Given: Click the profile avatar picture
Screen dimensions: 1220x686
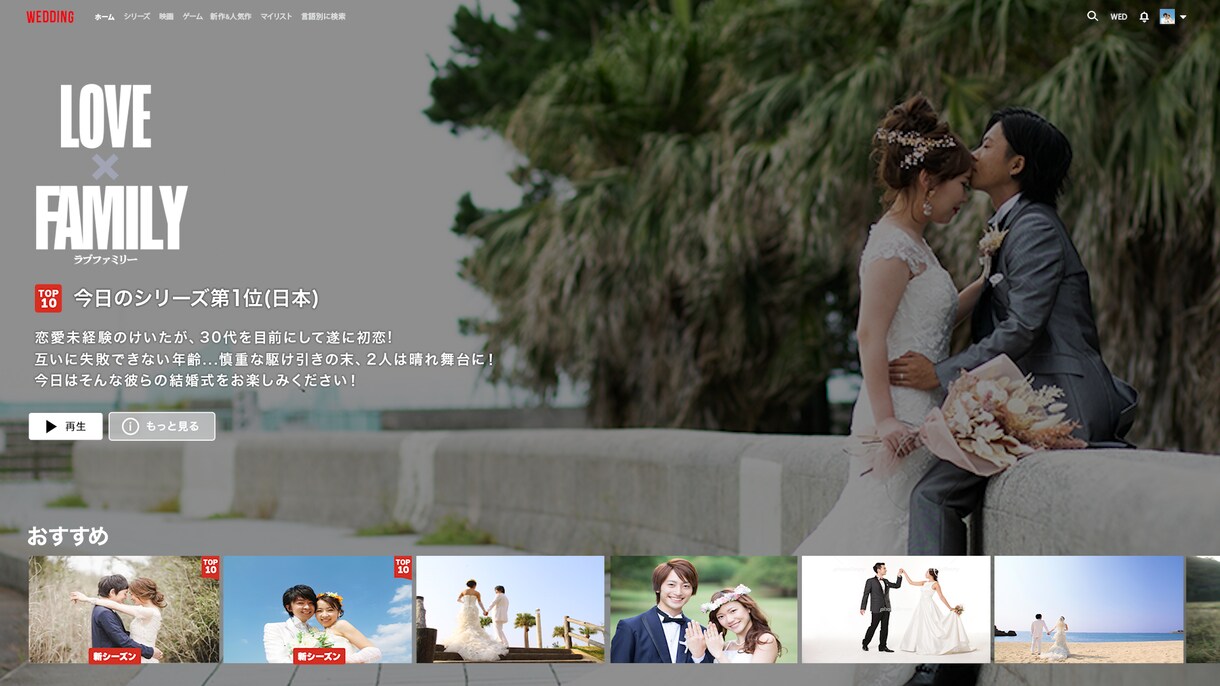Looking at the screenshot, I should (x=1167, y=16).
